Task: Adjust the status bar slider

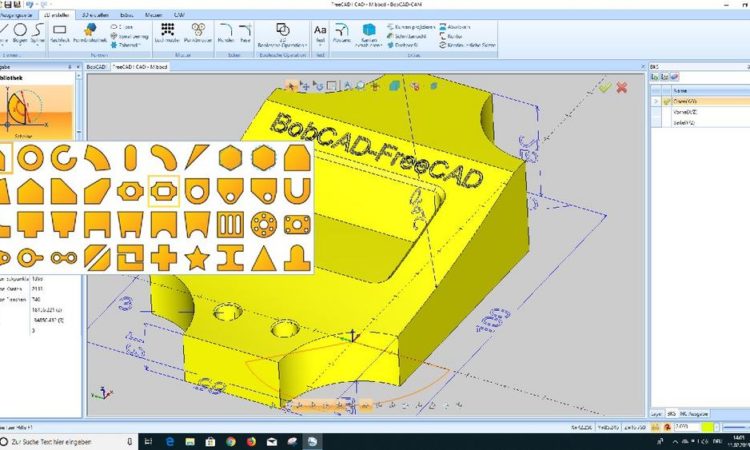Action: pyautogui.click(x=736, y=427)
